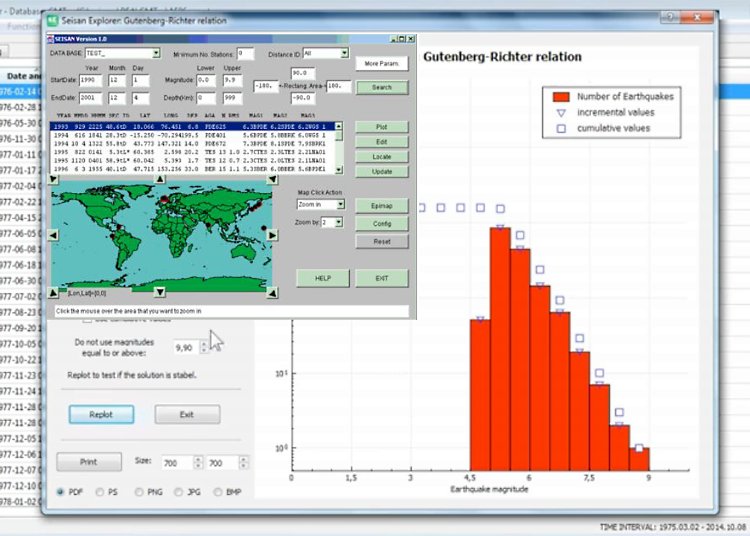Click the world map in the SEISAN window
The height and width of the screenshot is (536, 750).
162,236
